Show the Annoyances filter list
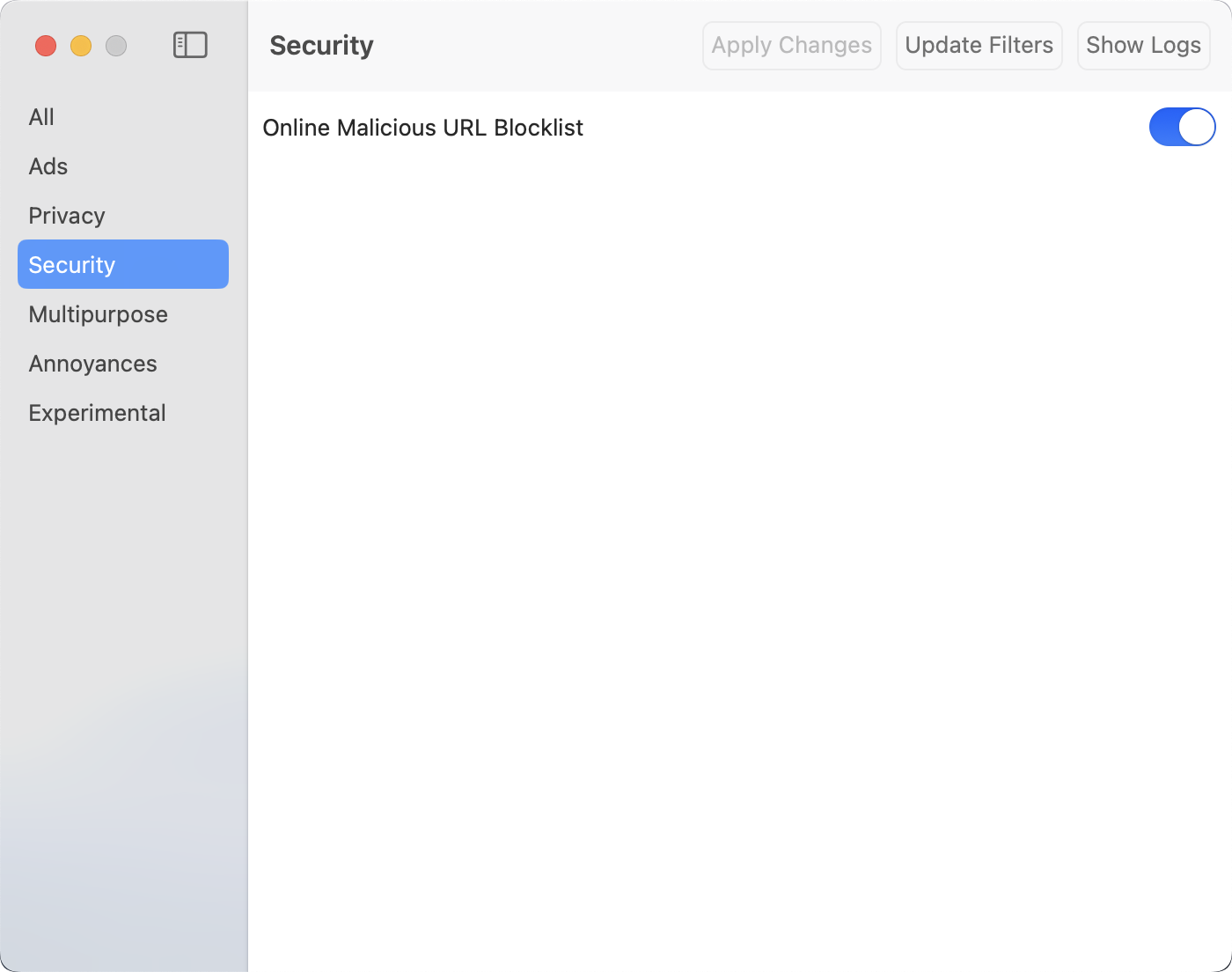 coord(92,364)
